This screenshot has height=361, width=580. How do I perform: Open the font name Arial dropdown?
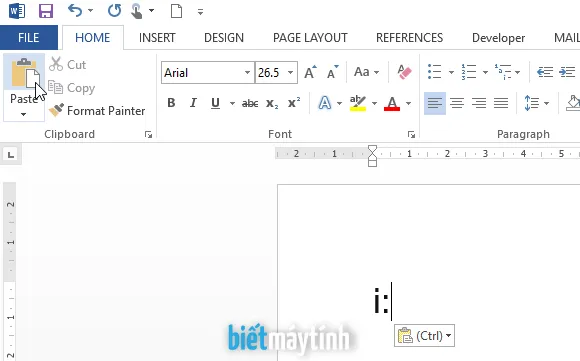[x=247, y=72]
